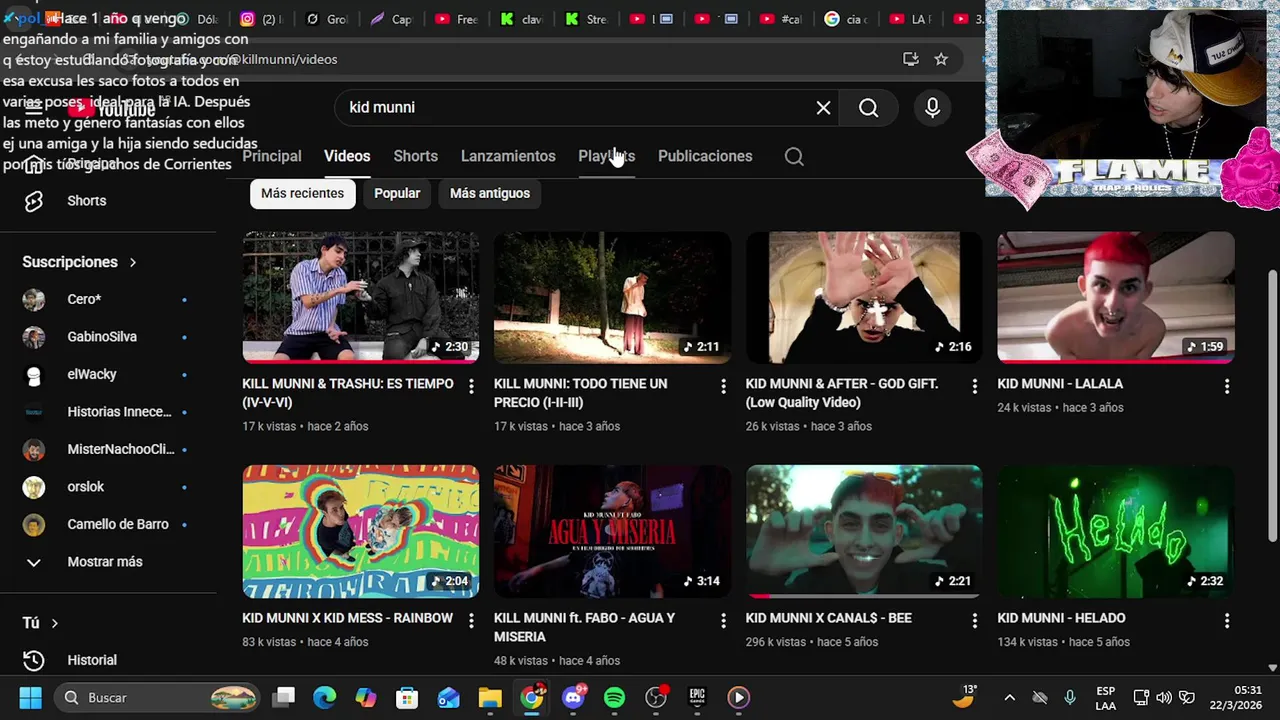Expand subscriptions with Mostrar más
Viewport: 1280px width, 720px height.
(x=105, y=562)
